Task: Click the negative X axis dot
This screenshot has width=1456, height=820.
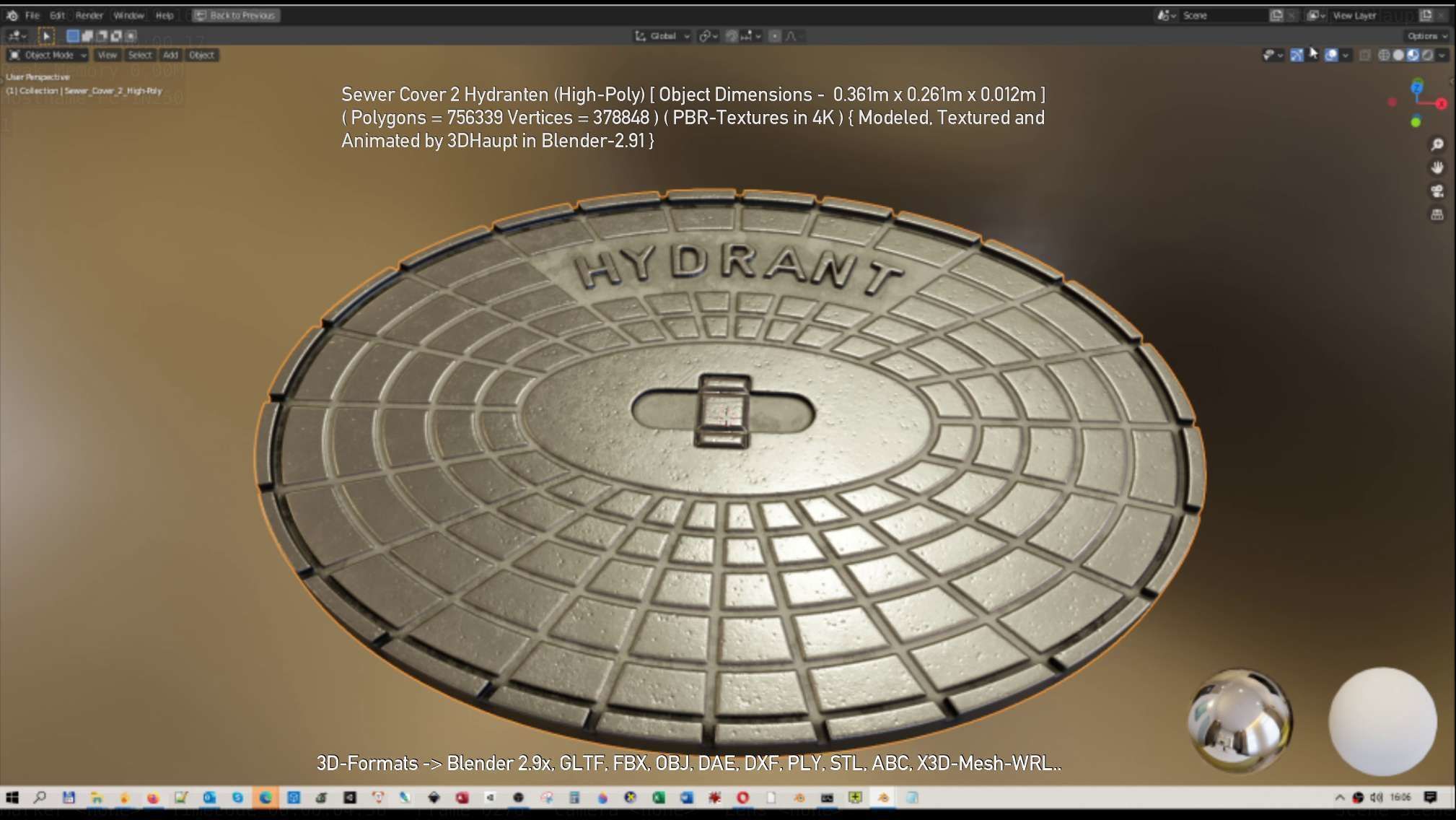Action: coord(1393,102)
